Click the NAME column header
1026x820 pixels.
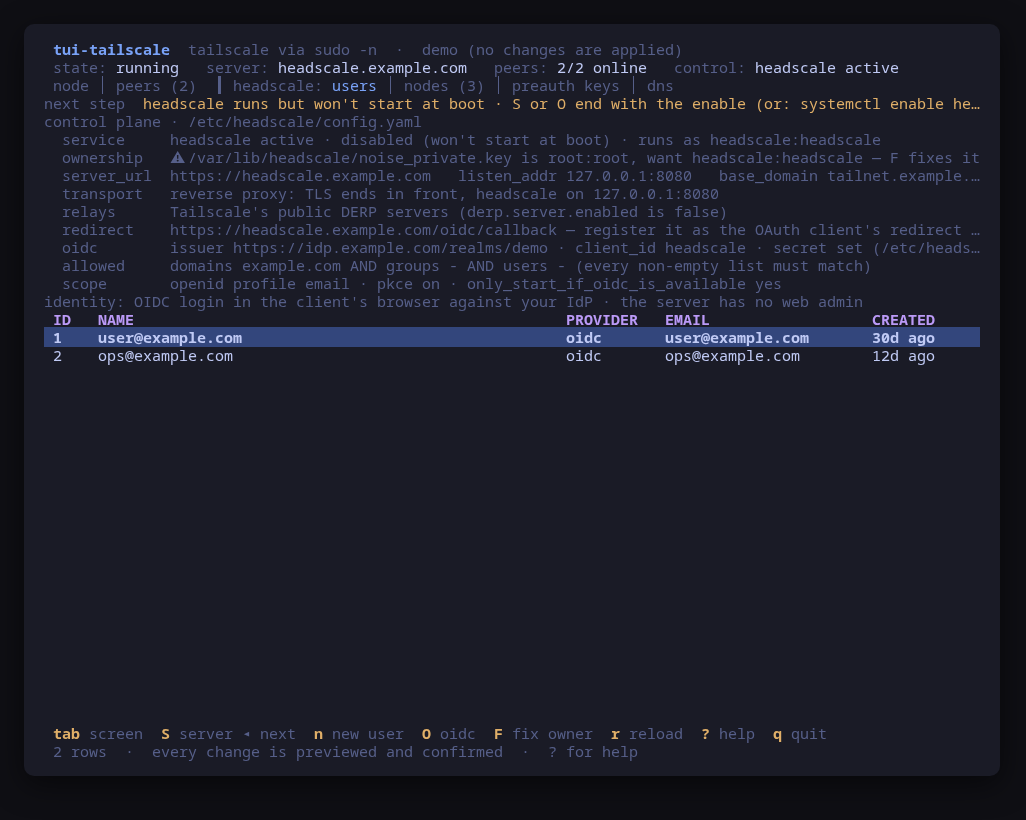point(116,320)
